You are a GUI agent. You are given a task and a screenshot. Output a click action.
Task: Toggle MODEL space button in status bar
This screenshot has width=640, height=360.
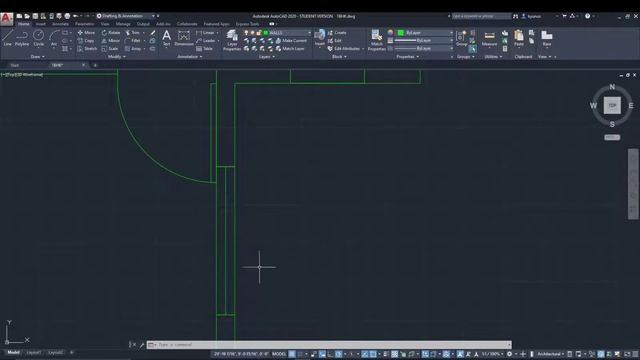tap(279, 354)
